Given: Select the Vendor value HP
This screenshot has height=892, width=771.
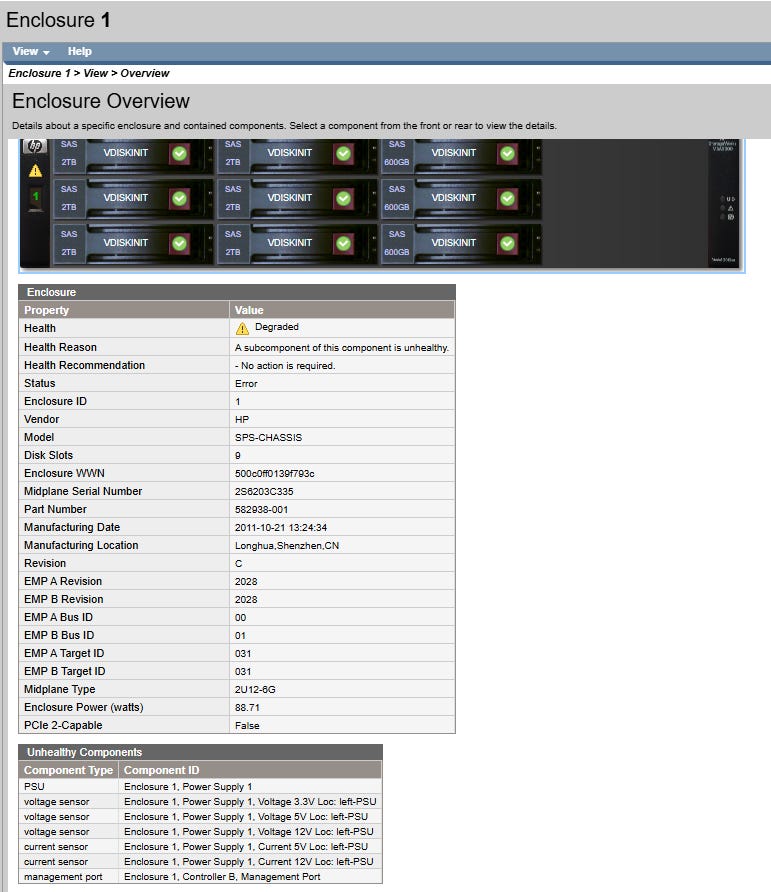Looking at the screenshot, I should pyautogui.click(x=242, y=420).
